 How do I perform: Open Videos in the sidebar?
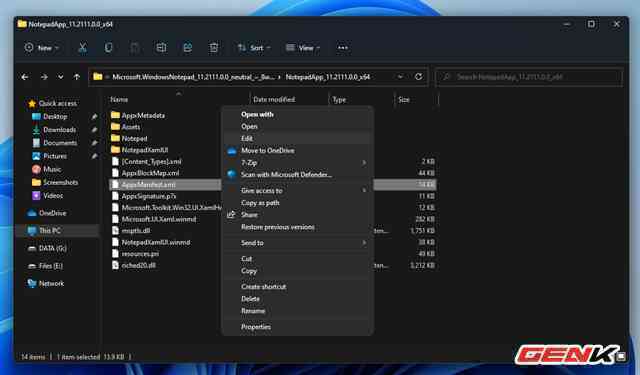(53, 195)
